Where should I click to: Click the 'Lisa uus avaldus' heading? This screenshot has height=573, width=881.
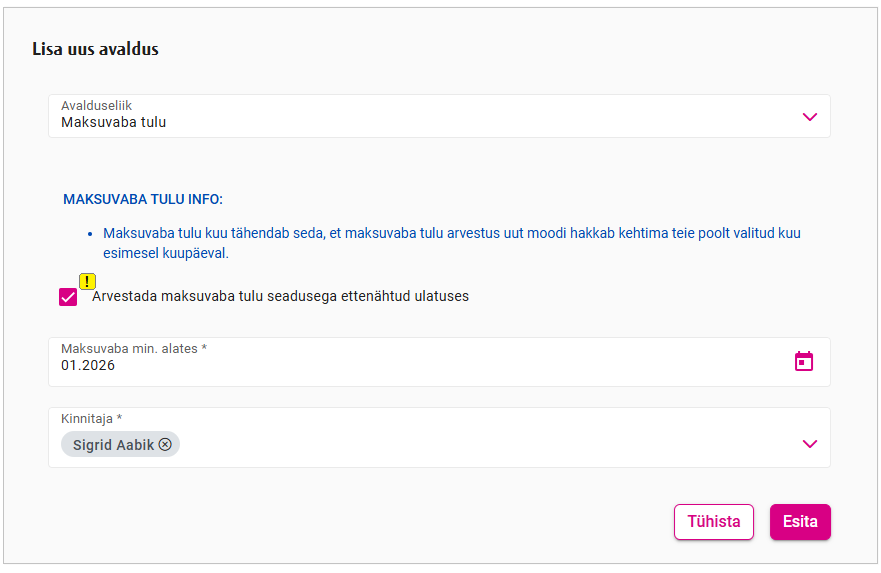click(95, 49)
